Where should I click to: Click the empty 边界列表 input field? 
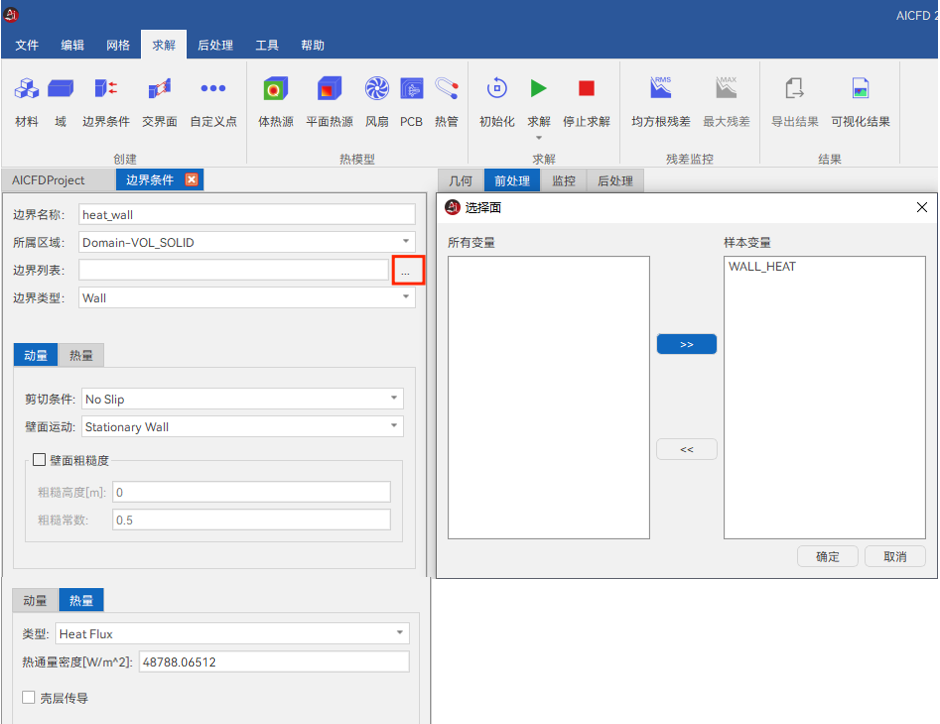click(234, 270)
